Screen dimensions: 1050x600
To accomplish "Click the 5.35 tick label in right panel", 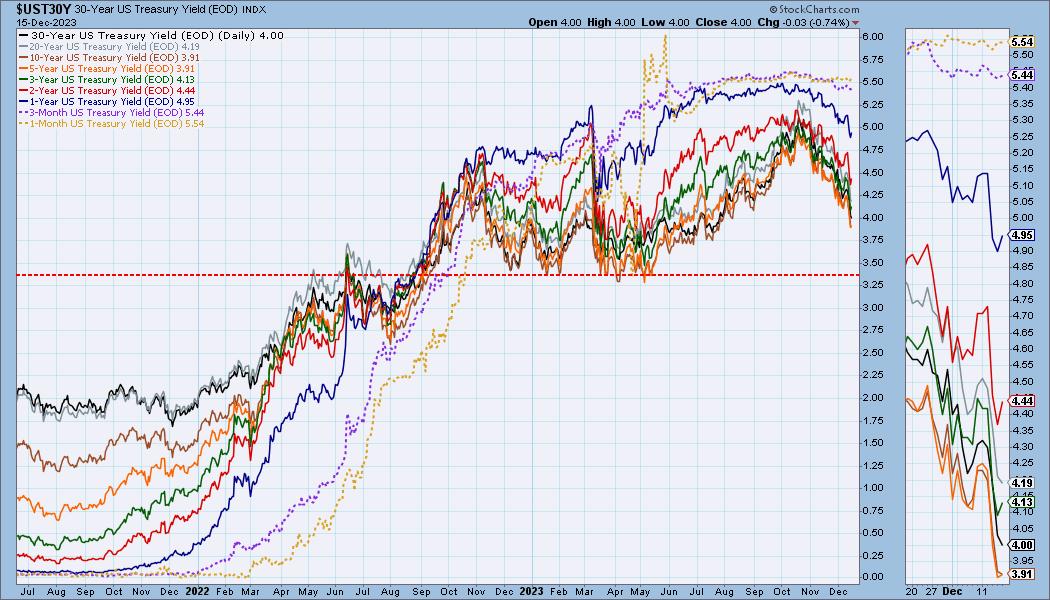I will [1022, 104].
